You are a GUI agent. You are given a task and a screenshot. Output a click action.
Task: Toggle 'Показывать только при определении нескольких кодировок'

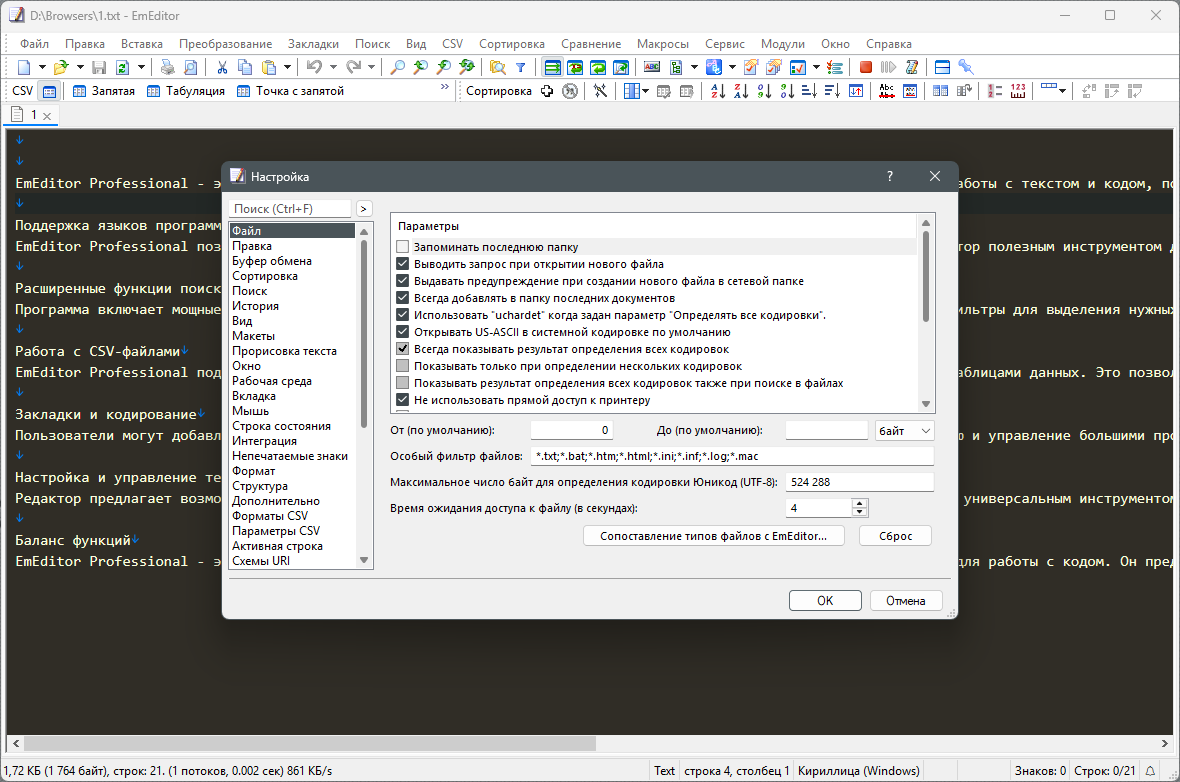pyautogui.click(x=403, y=366)
